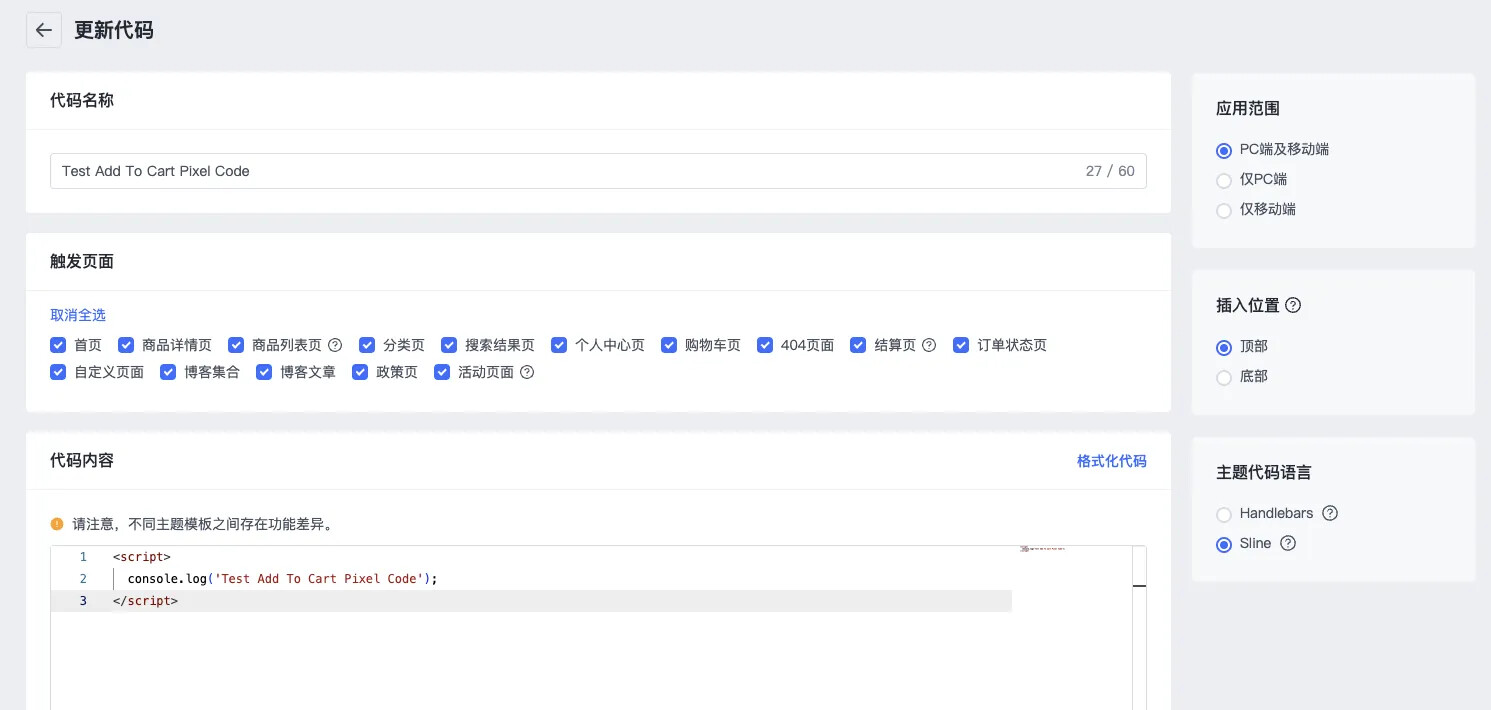Toggle the 404页面 checkbox
The image size is (1491, 710).
[x=765, y=345]
